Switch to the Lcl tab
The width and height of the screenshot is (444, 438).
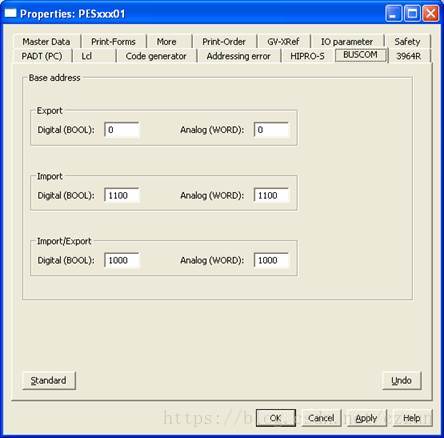tap(87, 56)
